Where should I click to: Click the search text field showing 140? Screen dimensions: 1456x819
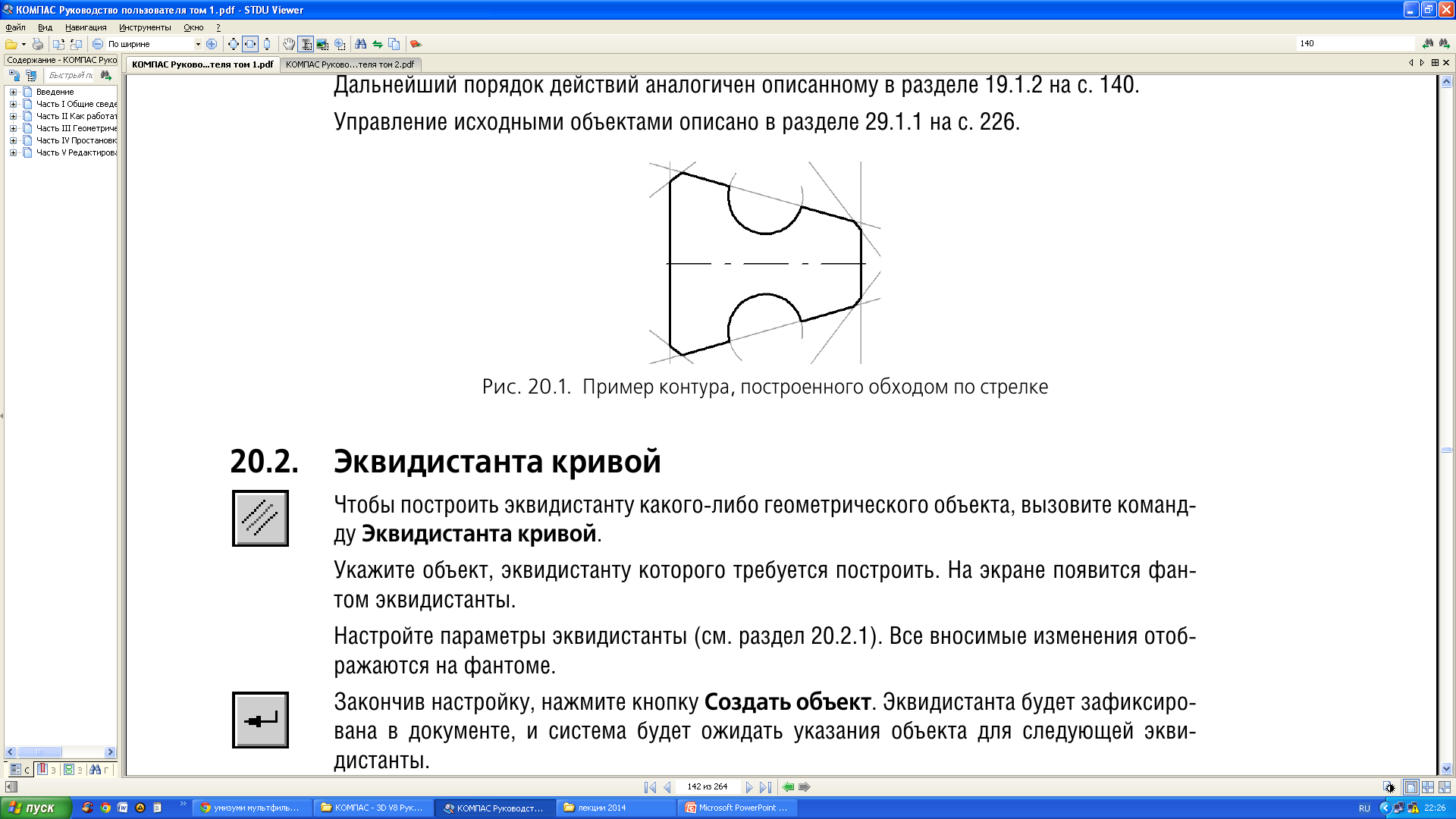(1355, 43)
